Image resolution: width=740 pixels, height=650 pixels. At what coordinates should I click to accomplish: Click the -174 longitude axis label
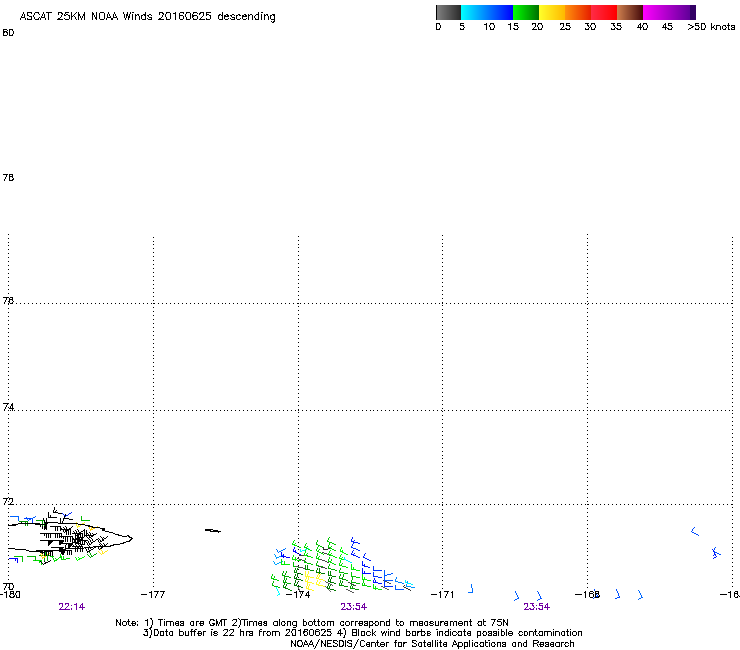298,594
